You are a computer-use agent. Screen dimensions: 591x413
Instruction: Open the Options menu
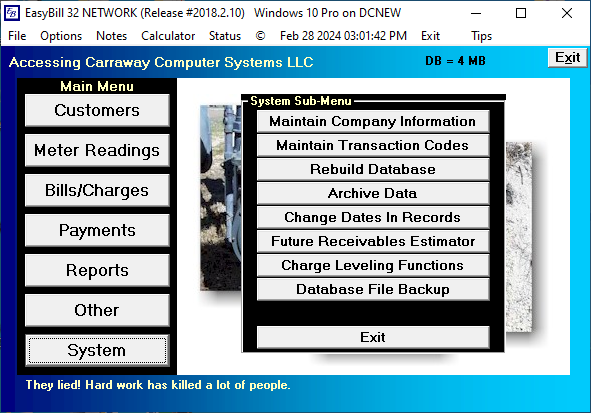click(x=61, y=36)
